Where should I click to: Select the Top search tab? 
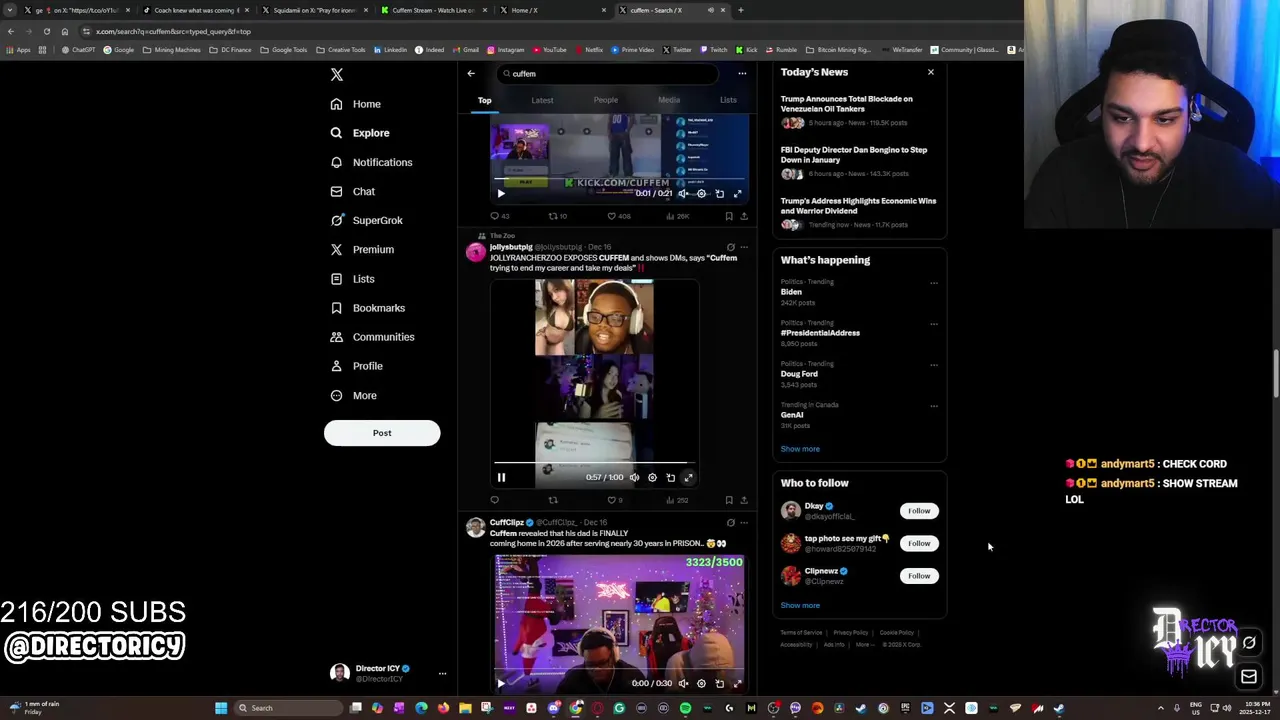pyautogui.click(x=484, y=100)
